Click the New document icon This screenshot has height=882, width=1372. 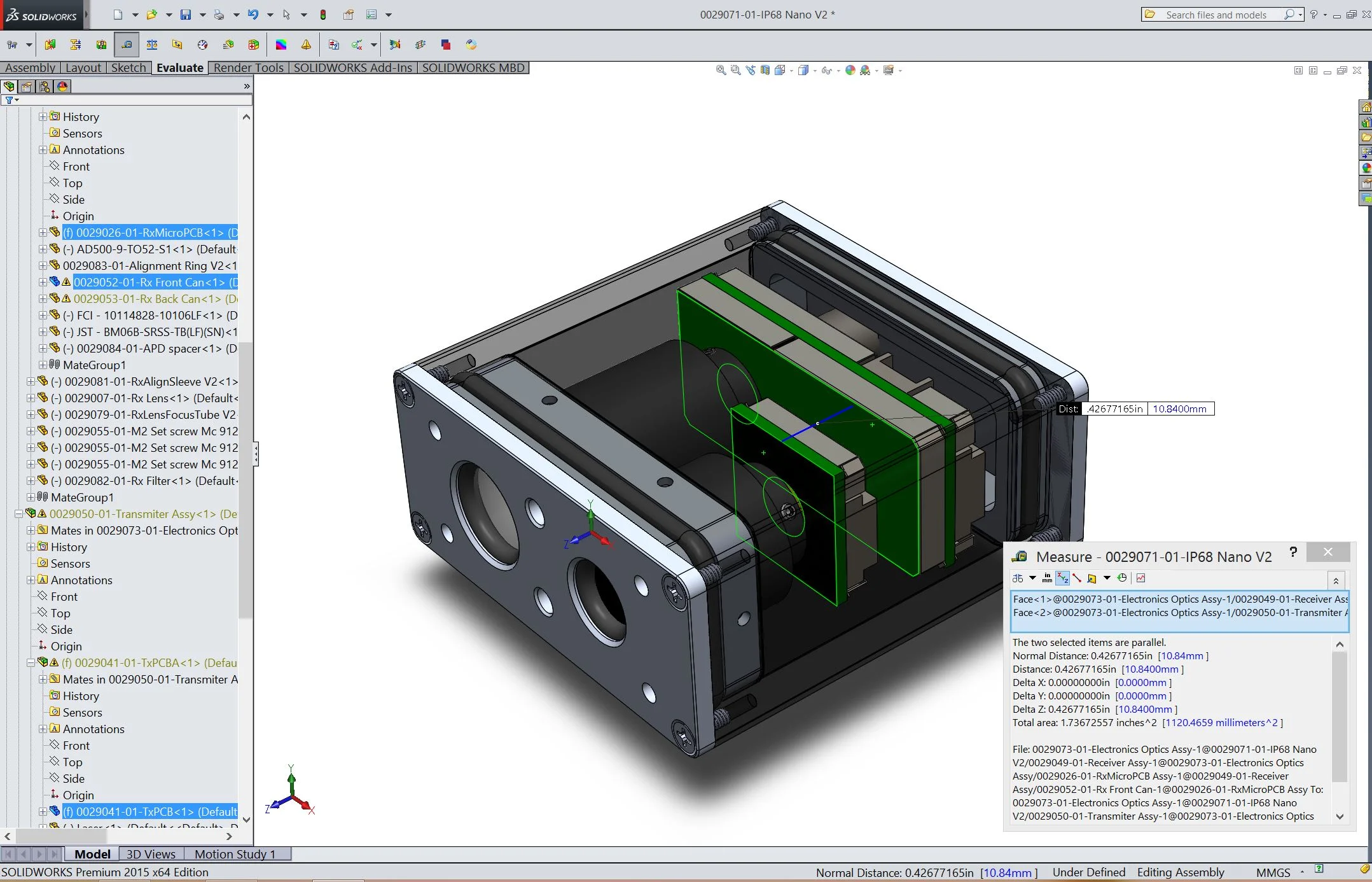pos(118,15)
